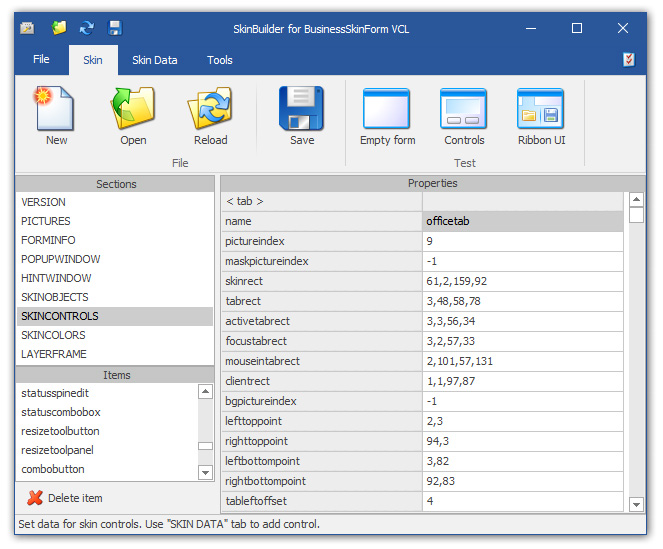
Task: Click quick access open folder icon
Action: (59, 28)
